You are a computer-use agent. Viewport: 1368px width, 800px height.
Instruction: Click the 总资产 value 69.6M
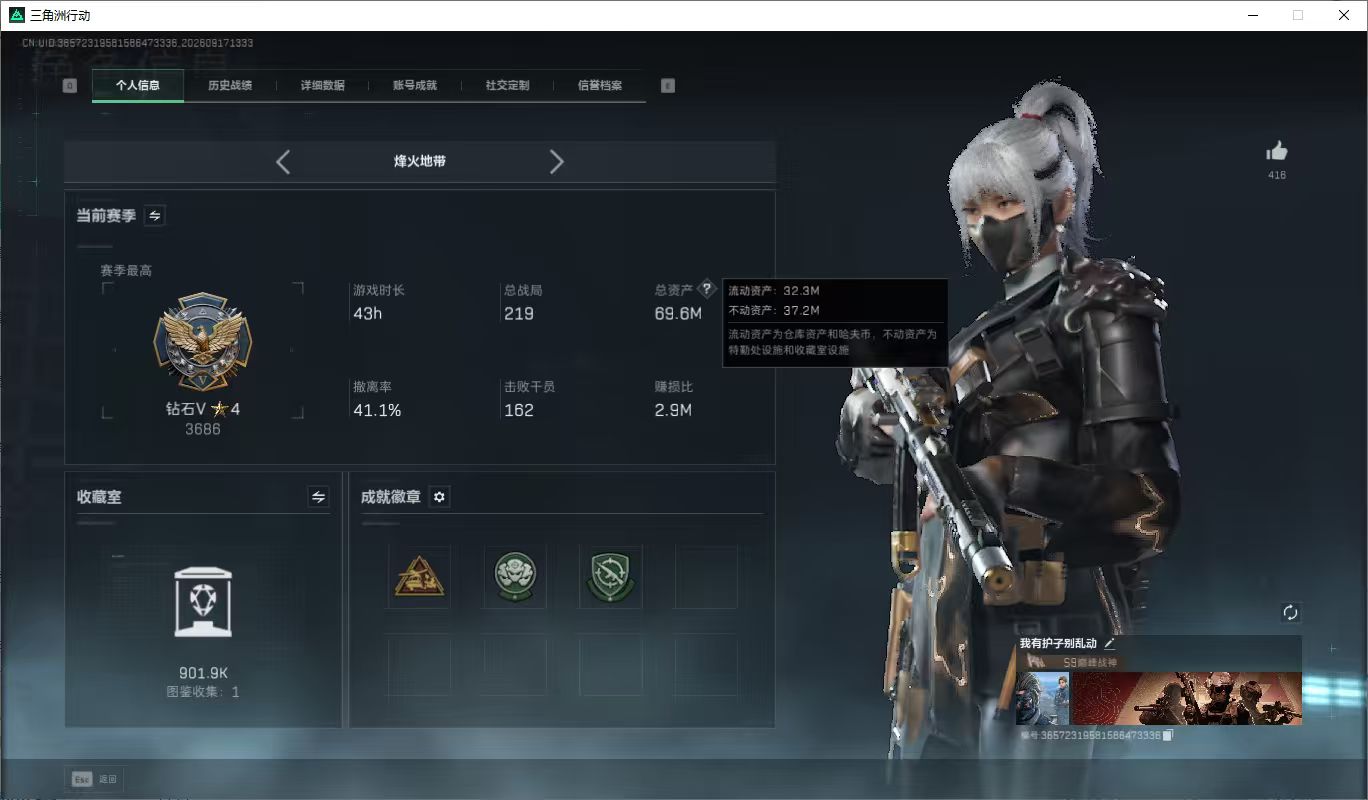(679, 314)
